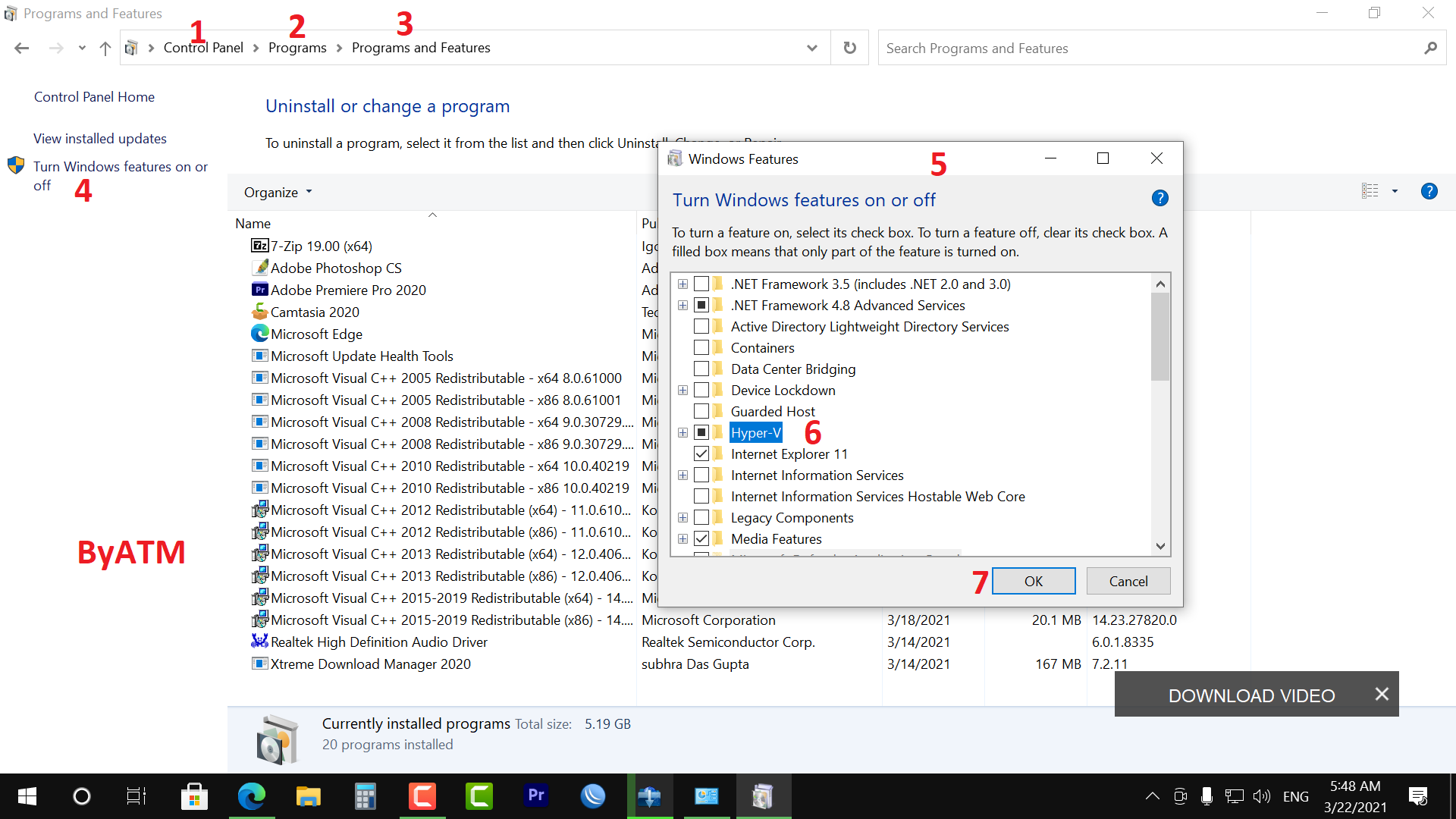
Task: Click the Programs and Features help icon
Action: [1429, 192]
